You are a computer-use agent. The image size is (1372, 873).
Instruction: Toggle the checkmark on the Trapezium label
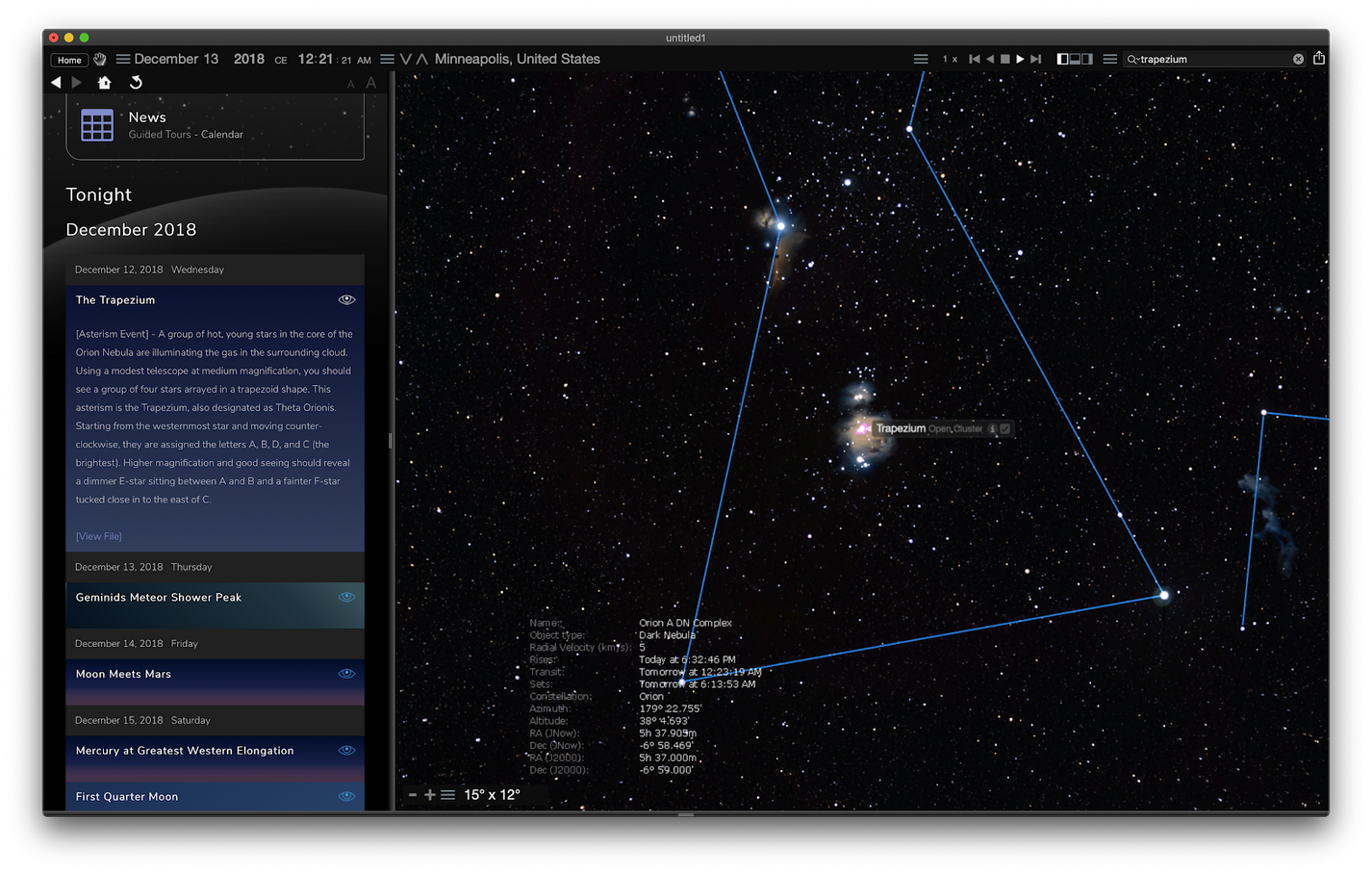click(1005, 428)
